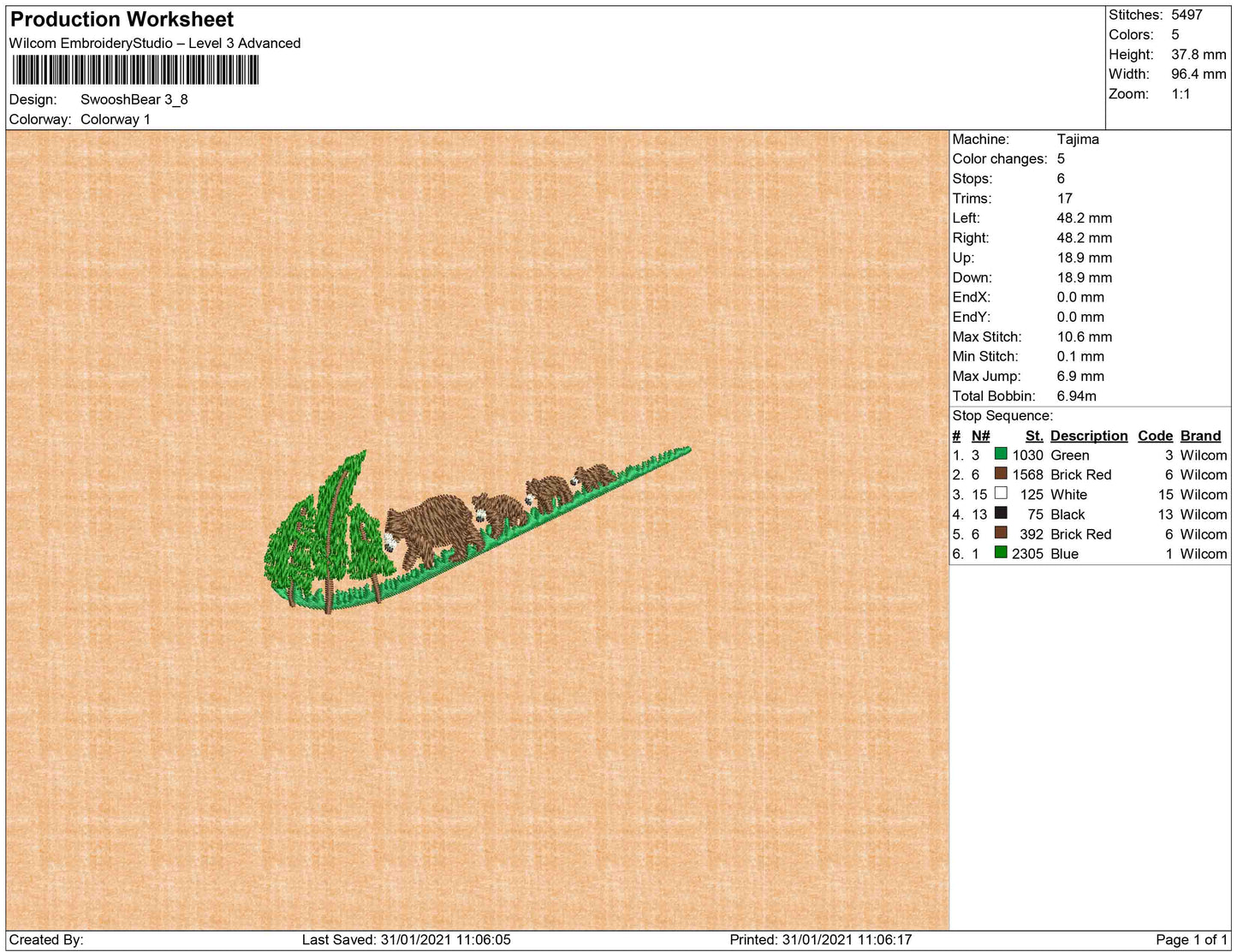Click the Page 1 of 1 footer text

click(1191, 940)
